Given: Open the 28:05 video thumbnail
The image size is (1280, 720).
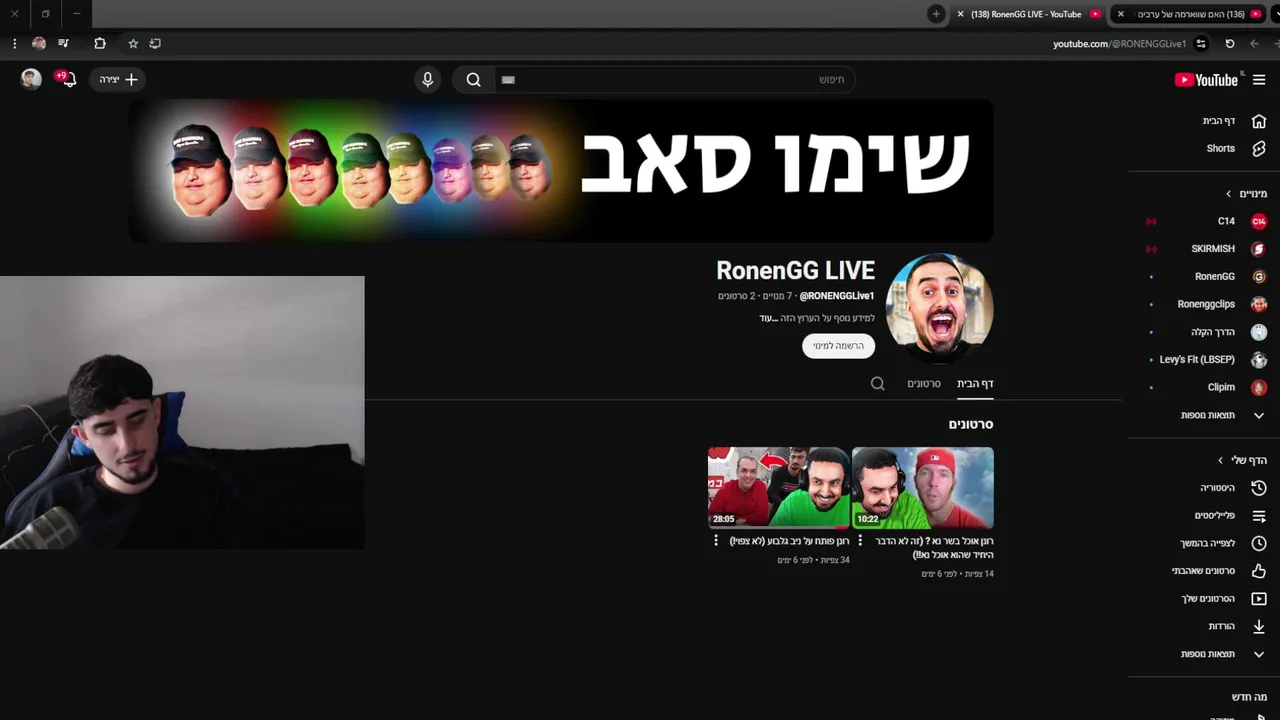Looking at the screenshot, I should (779, 487).
